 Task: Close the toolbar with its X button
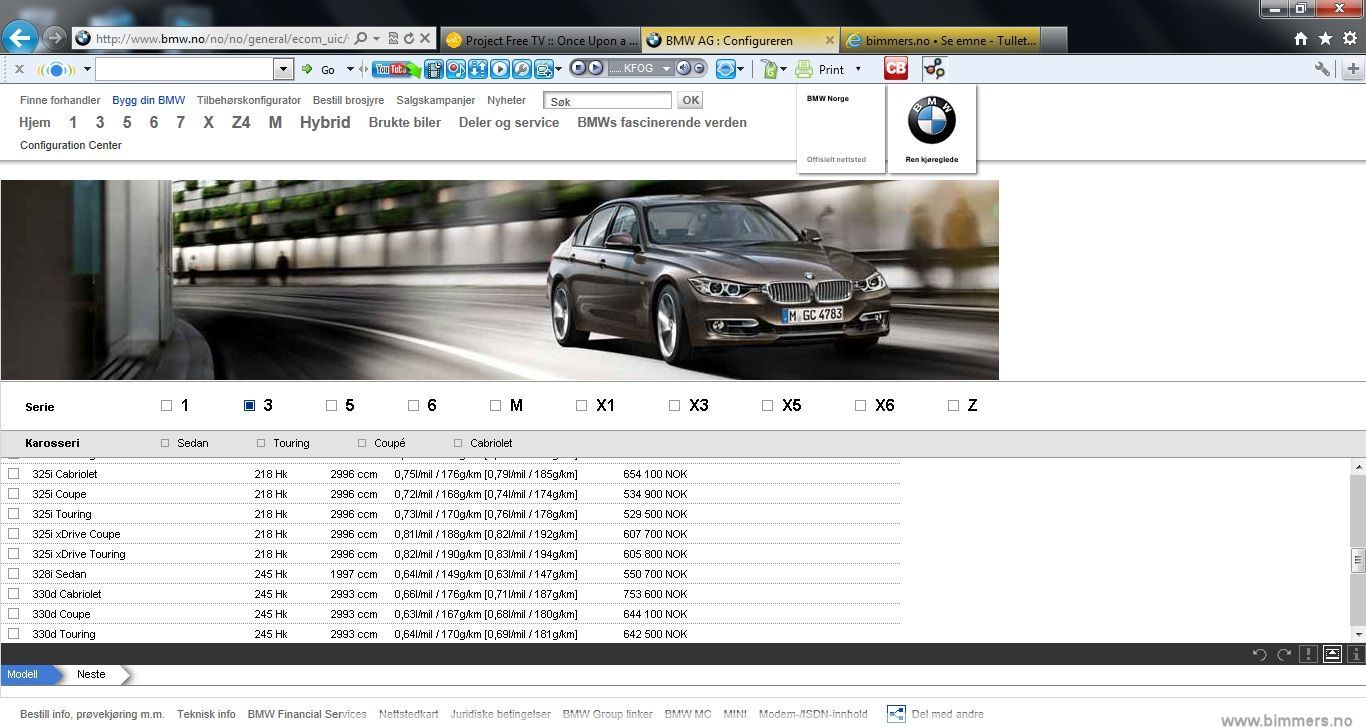tap(18, 69)
